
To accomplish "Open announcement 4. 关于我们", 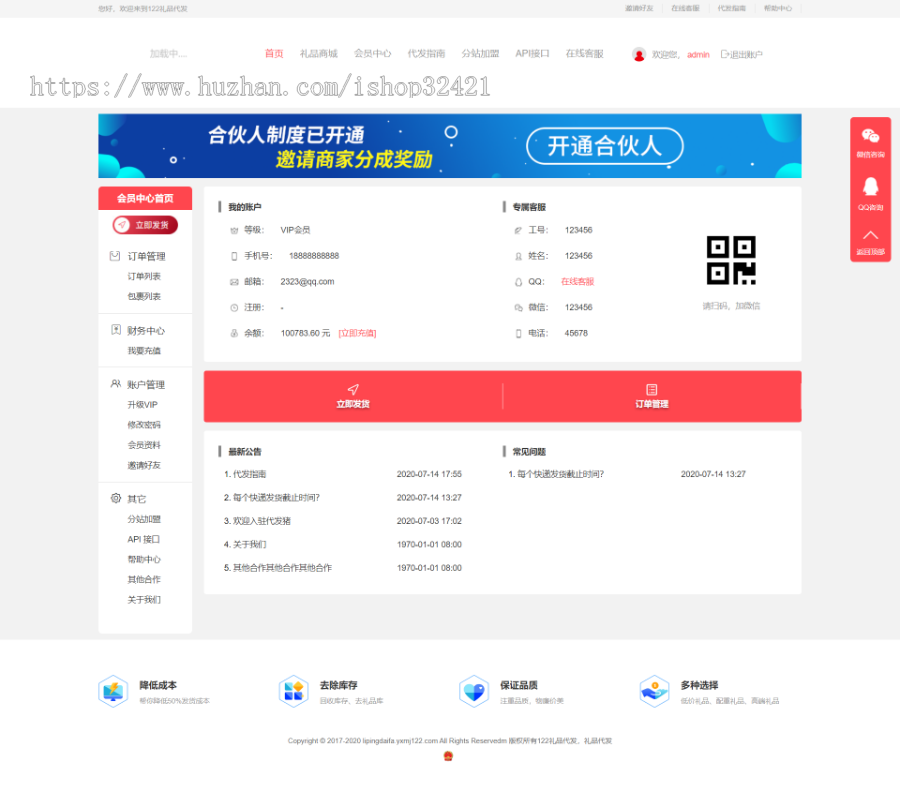I will (x=245, y=545).
